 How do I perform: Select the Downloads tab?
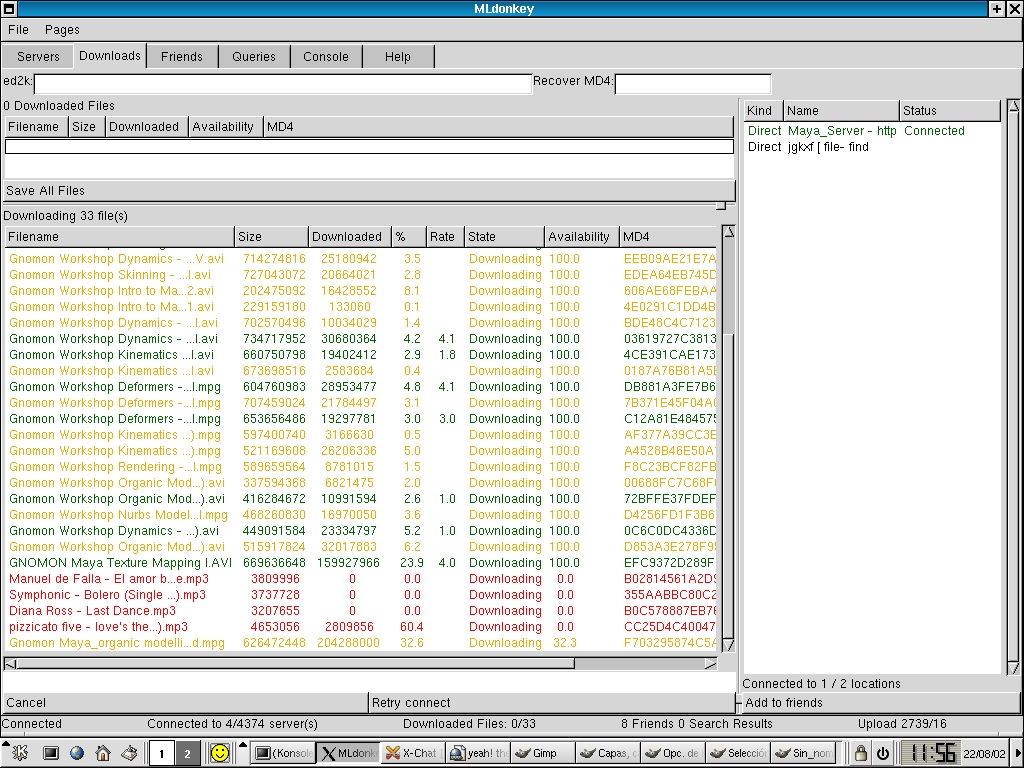[110, 56]
